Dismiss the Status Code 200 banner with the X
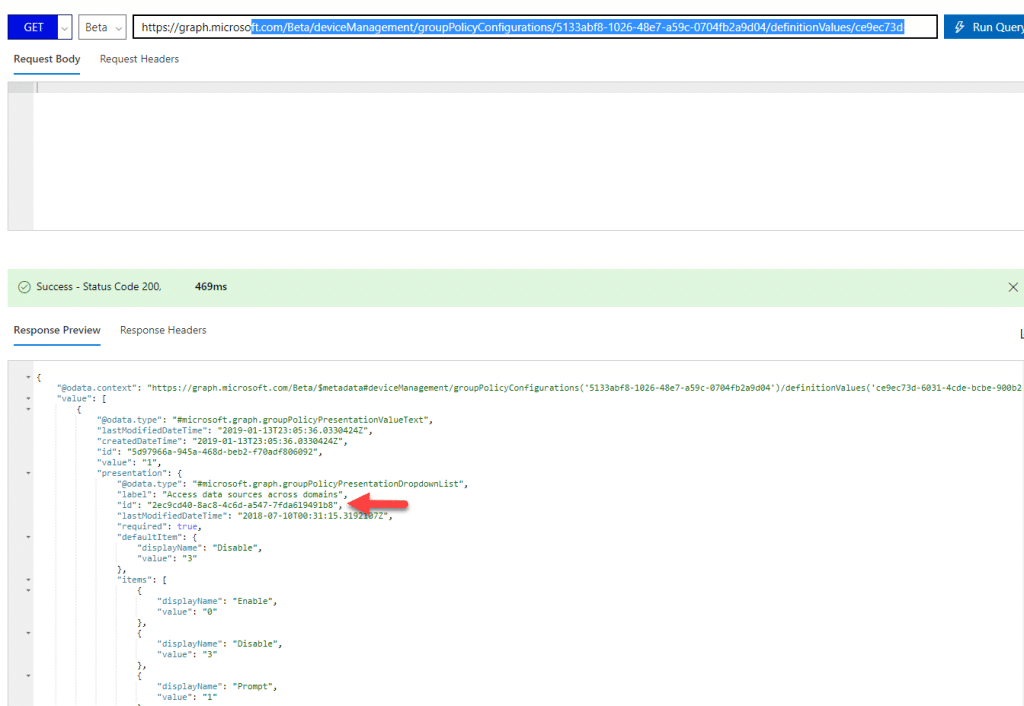The height and width of the screenshot is (706, 1024). click(x=1013, y=287)
